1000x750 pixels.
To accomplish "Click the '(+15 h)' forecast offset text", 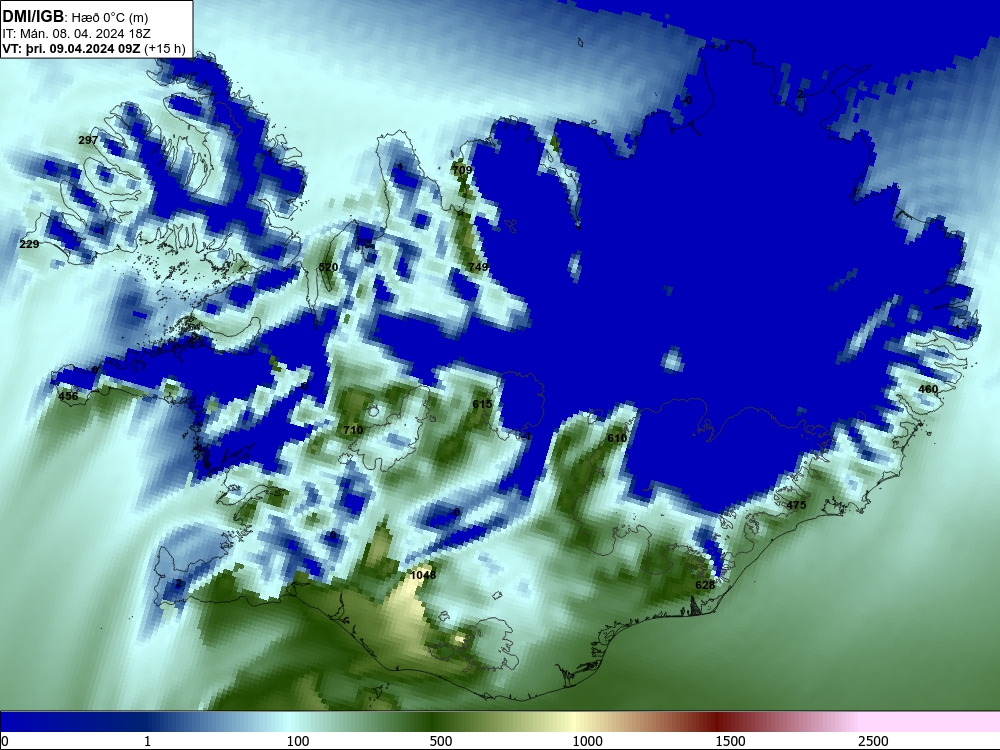I will click(x=165, y=48).
